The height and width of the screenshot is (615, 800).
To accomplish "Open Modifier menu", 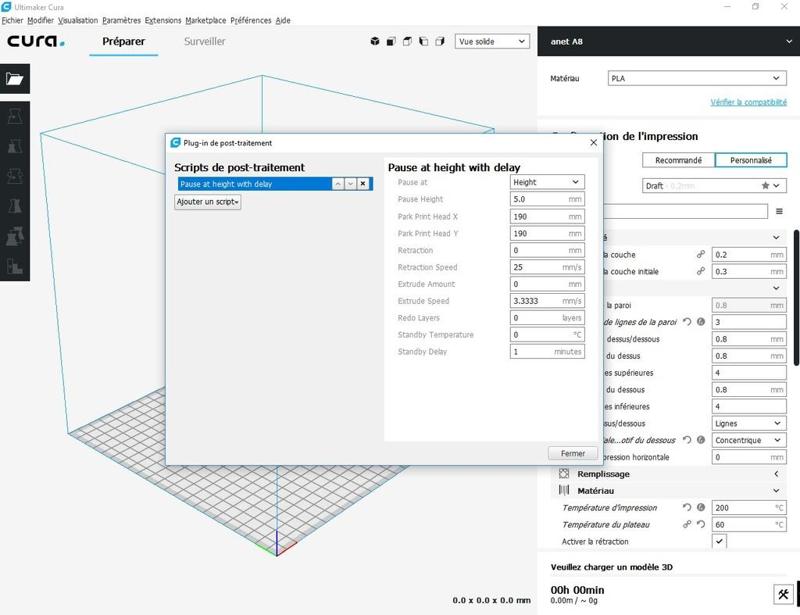I will pyautogui.click(x=41, y=20).
